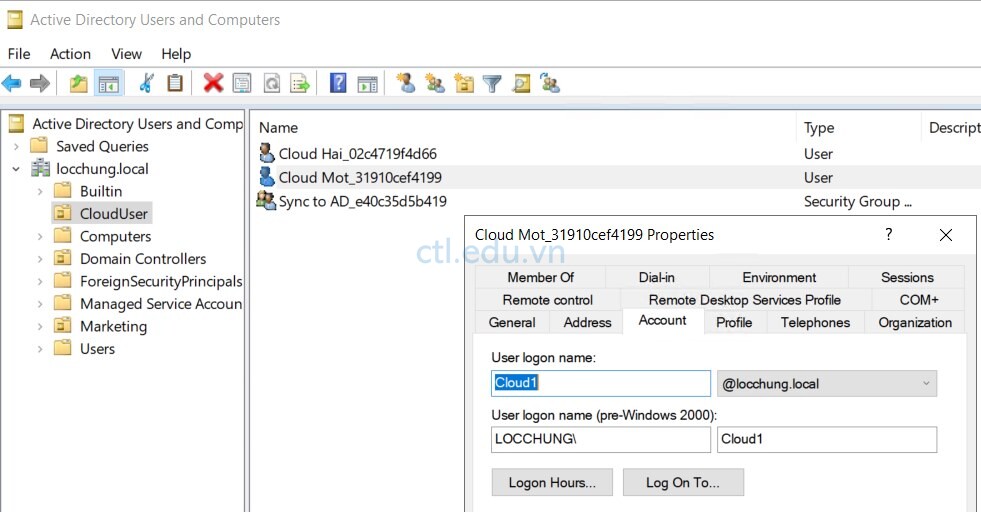Expand the Users container
This screenshot has height=512, width=981.
coord(40,349)
